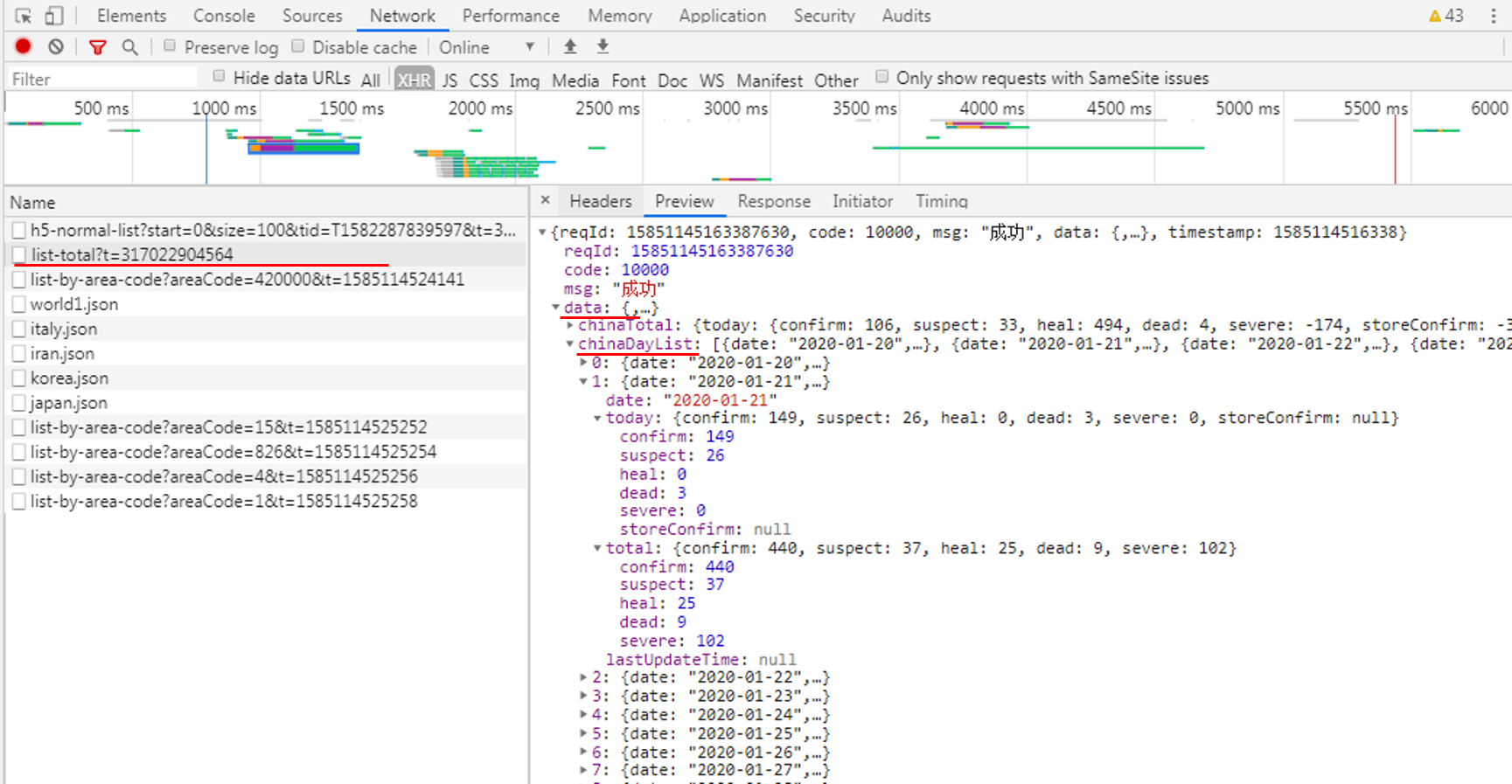Open DevTools three-dot customize menu
The width and height of the screenshot is (1512, 784).
pyautogui.click(x=1494, y=16)
